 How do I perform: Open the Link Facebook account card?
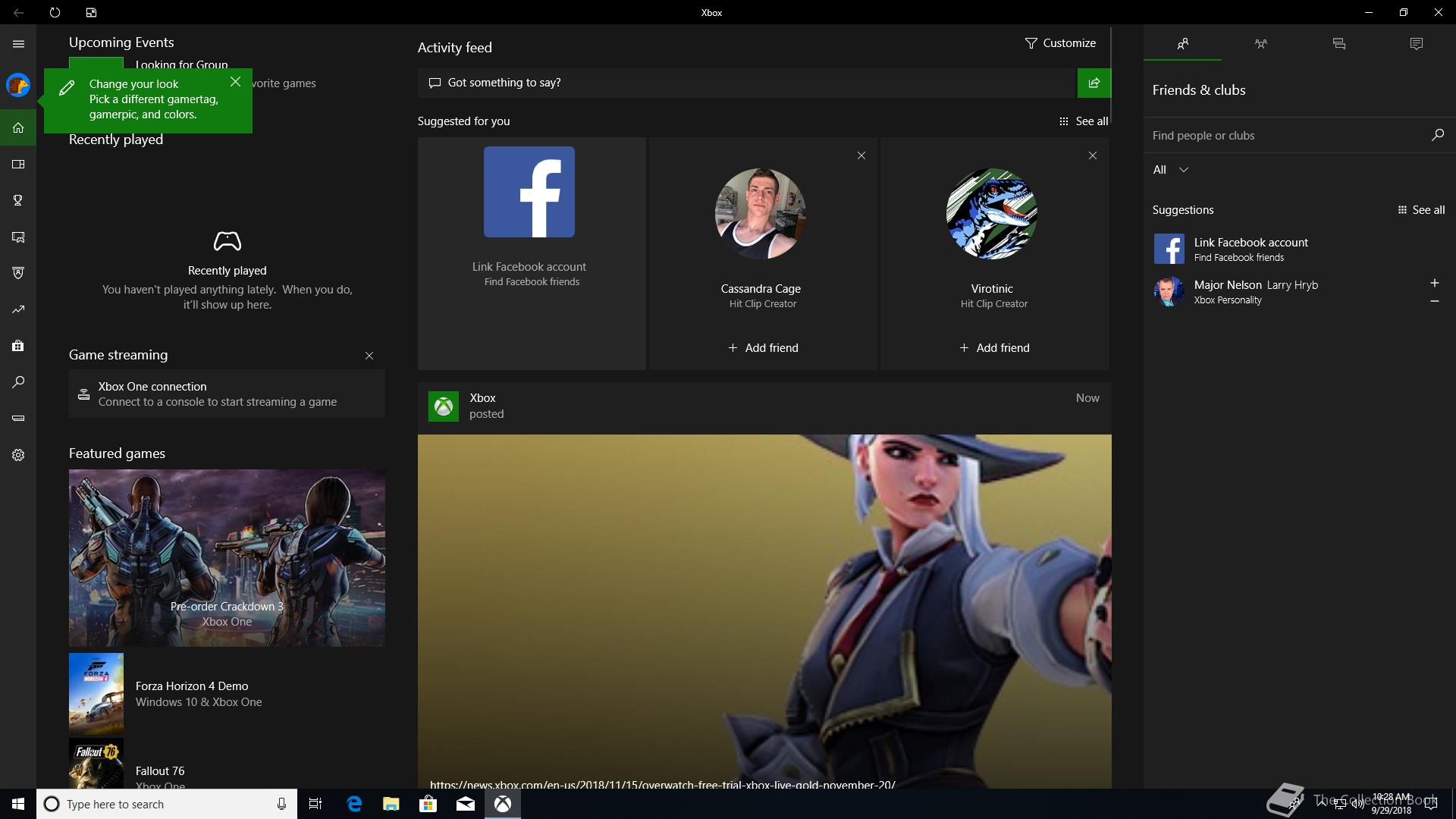pyautogui.click(x=532, y=253)
